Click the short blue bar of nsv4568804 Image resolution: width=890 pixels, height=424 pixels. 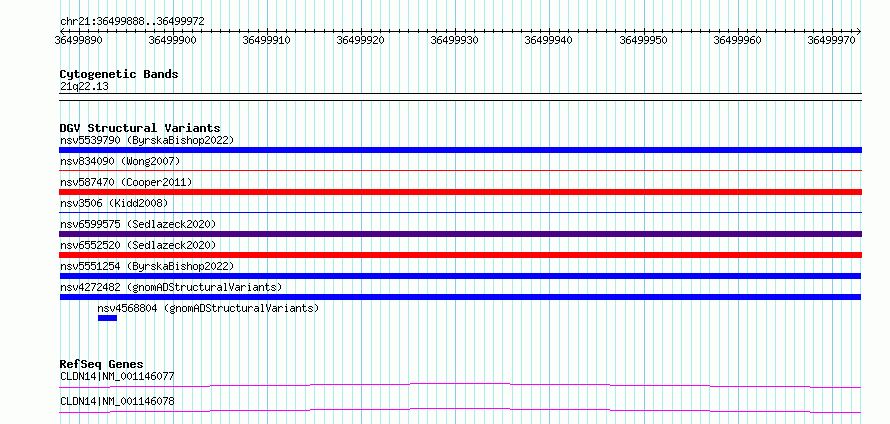tap(107, 318)
